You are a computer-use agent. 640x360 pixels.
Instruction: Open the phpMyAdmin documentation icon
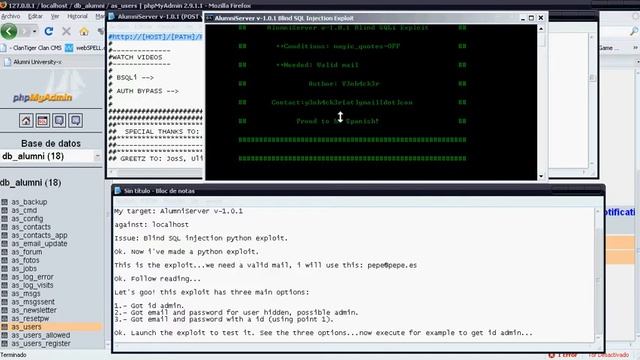click(59, 120)
